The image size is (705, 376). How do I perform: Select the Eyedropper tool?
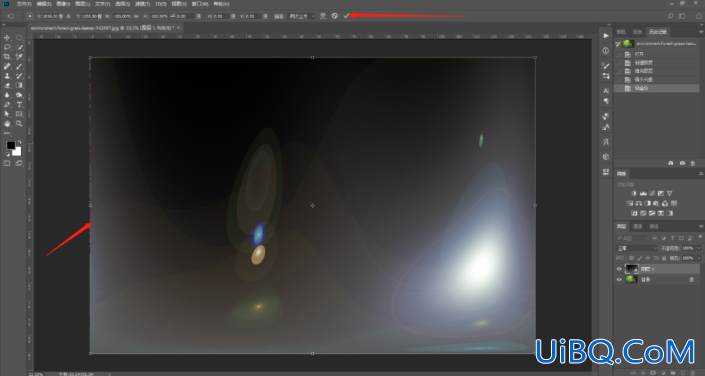tap(19, 57)
